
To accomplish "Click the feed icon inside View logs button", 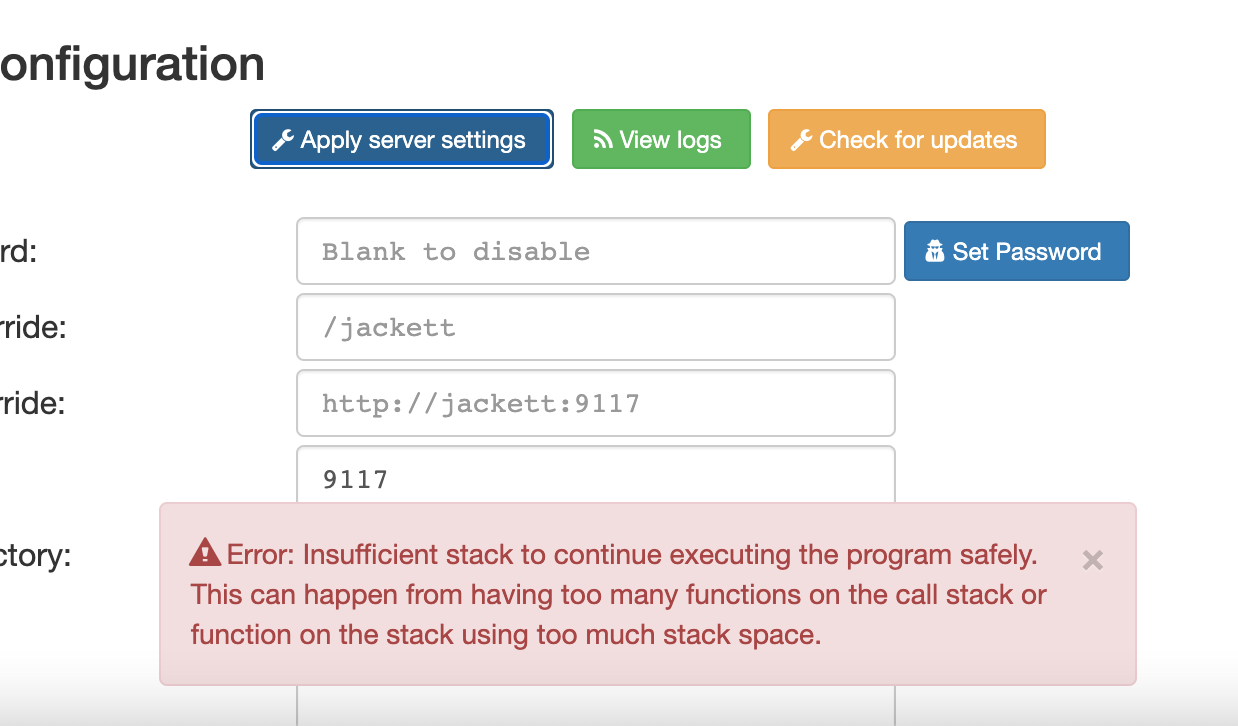I will pos(605,139).
